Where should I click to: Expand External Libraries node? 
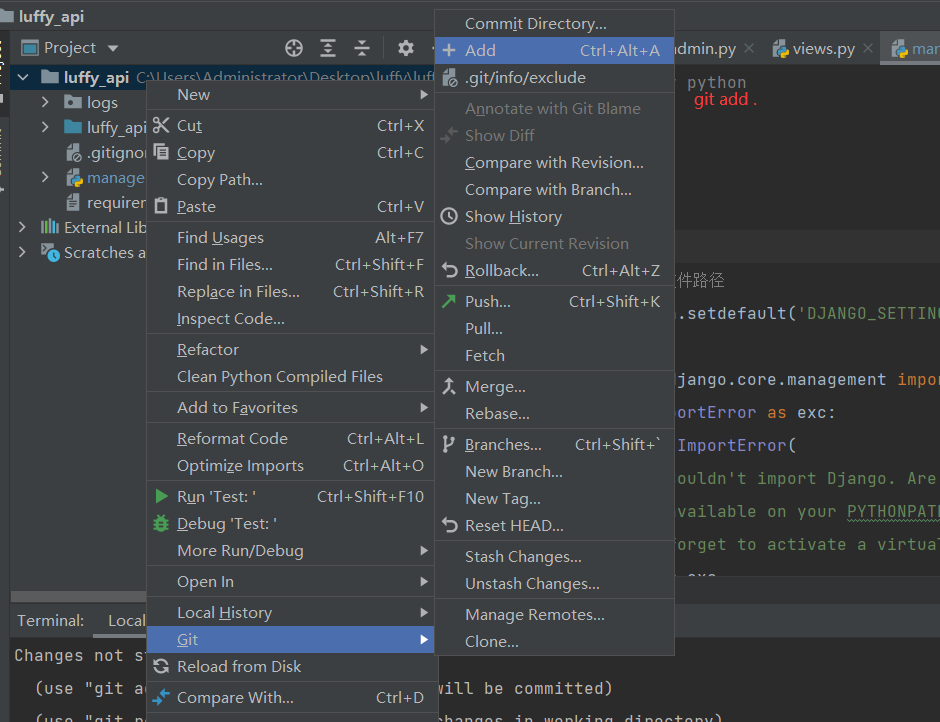pos(23,228)
